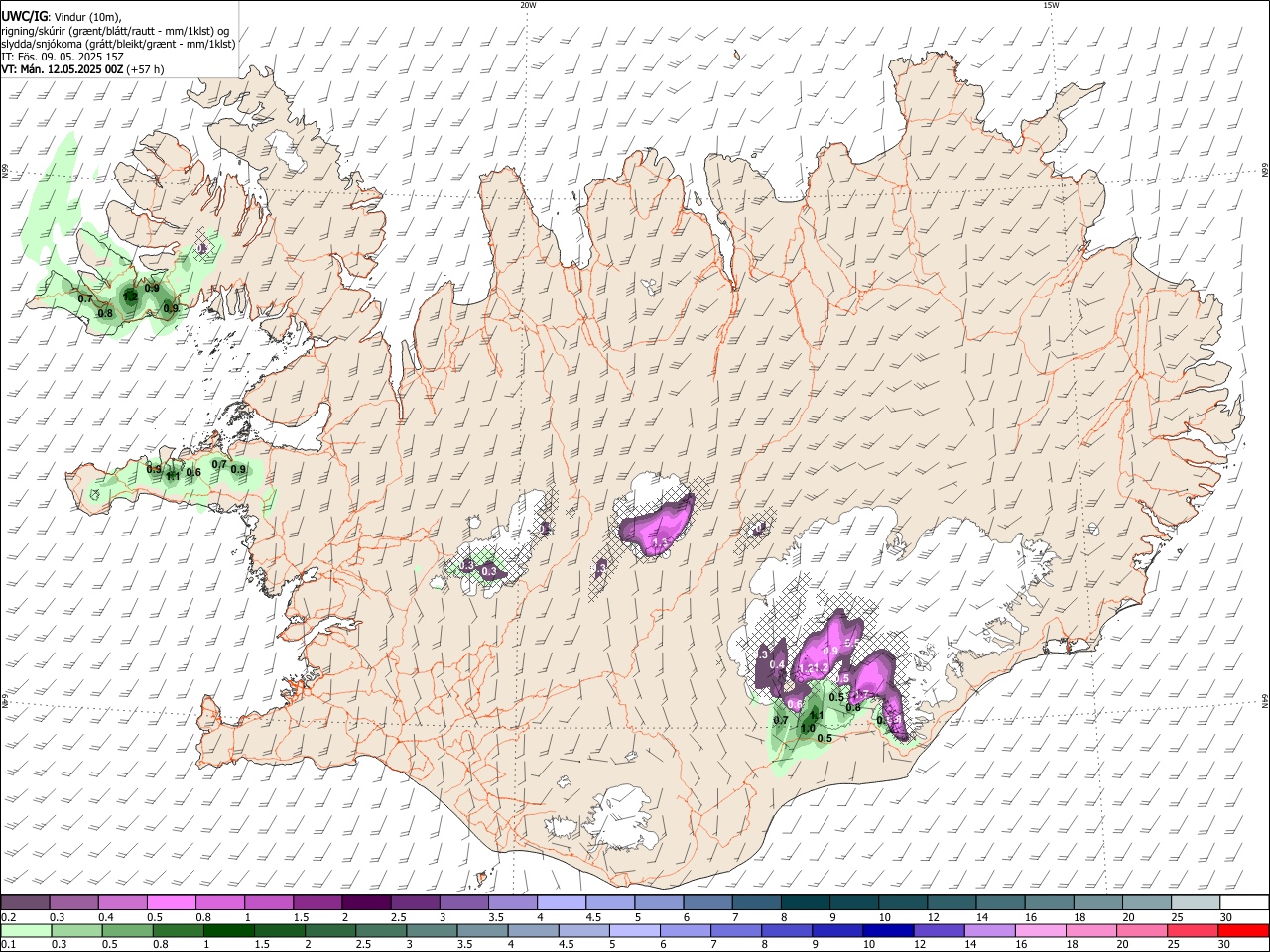Click the pale gray swatch labeled 25 in snow row
This screenshot has height=952, width=1270.
(1196, 902)
